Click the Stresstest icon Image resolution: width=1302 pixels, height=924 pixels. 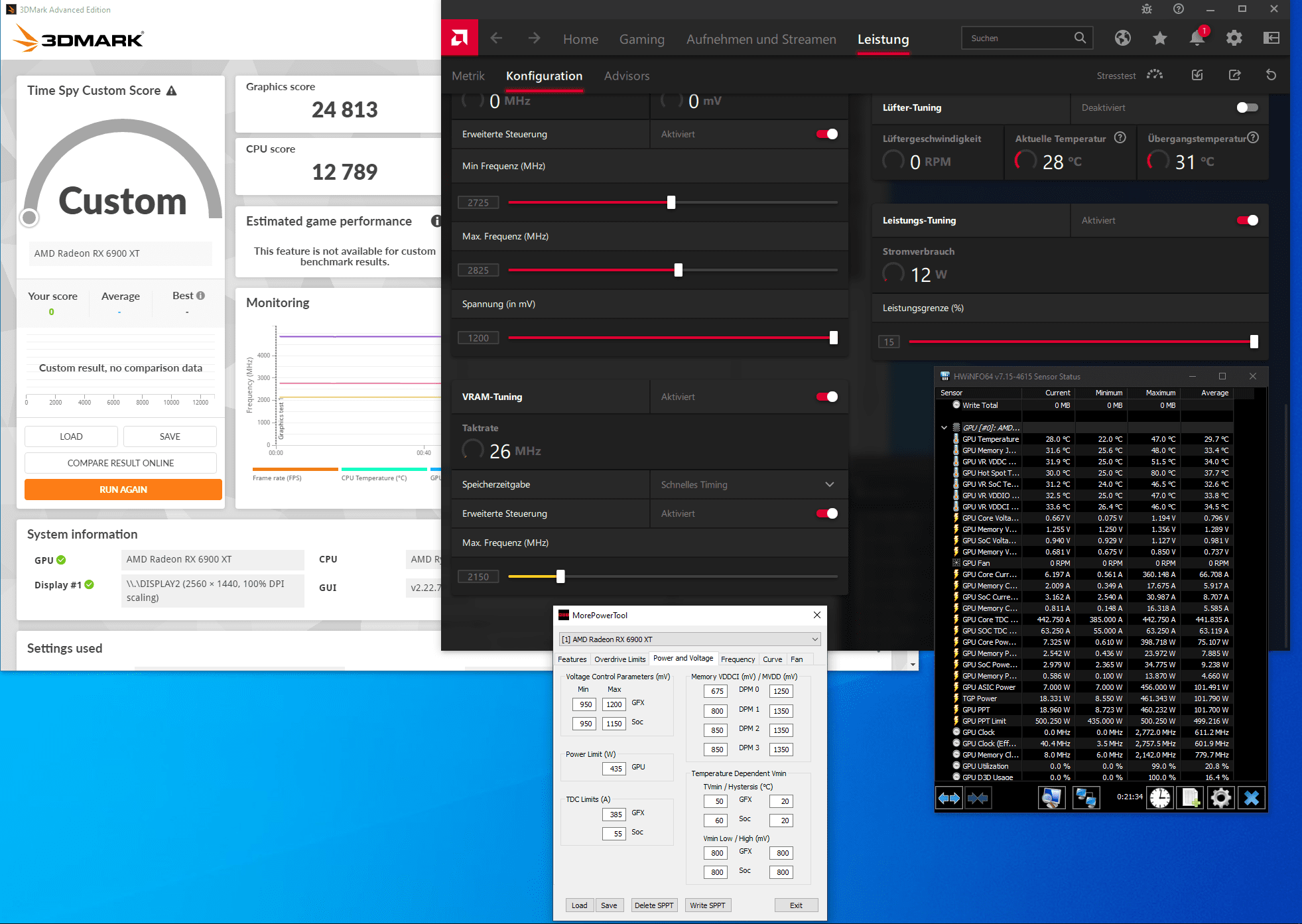coord(1155,75)
